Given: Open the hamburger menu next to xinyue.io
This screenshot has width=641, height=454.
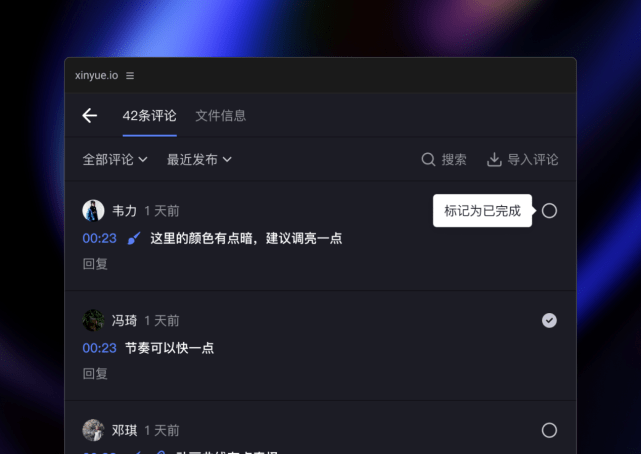Looking at the screenshot, I should click(130, 76).
